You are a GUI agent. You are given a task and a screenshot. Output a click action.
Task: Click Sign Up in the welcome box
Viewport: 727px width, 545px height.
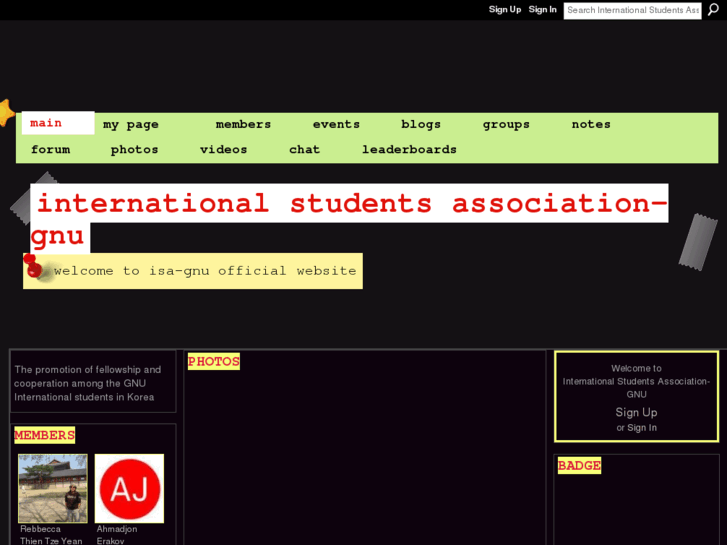click(x=636, y=412)
